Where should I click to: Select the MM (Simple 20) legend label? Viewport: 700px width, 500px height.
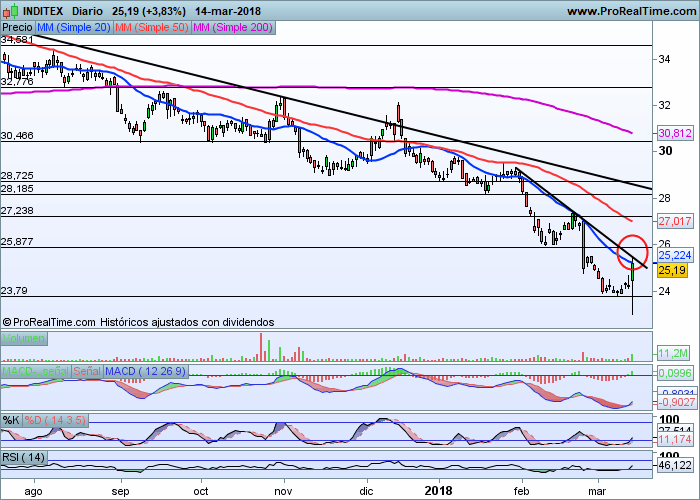tap(74, 28)
